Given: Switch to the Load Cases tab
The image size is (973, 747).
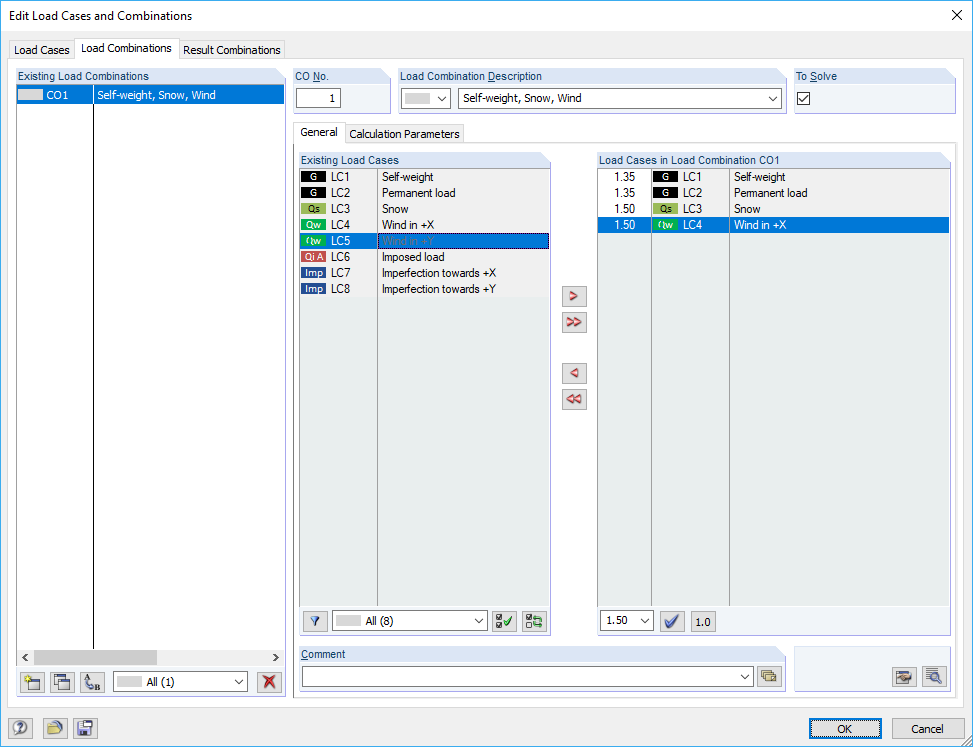Looking at the screenshot, I should coord(42,50).
